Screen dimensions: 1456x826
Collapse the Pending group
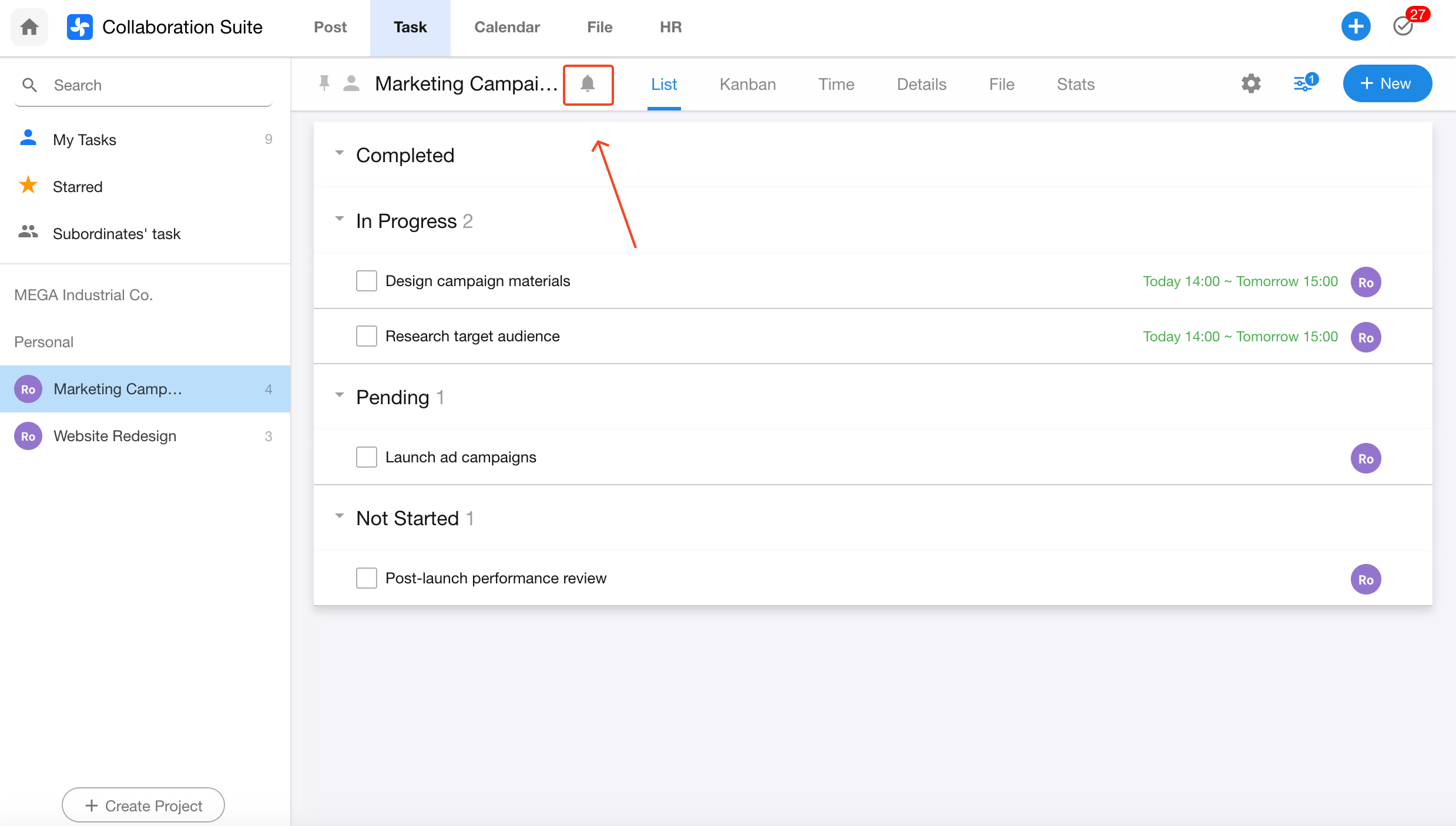click(x=340, y=395)
